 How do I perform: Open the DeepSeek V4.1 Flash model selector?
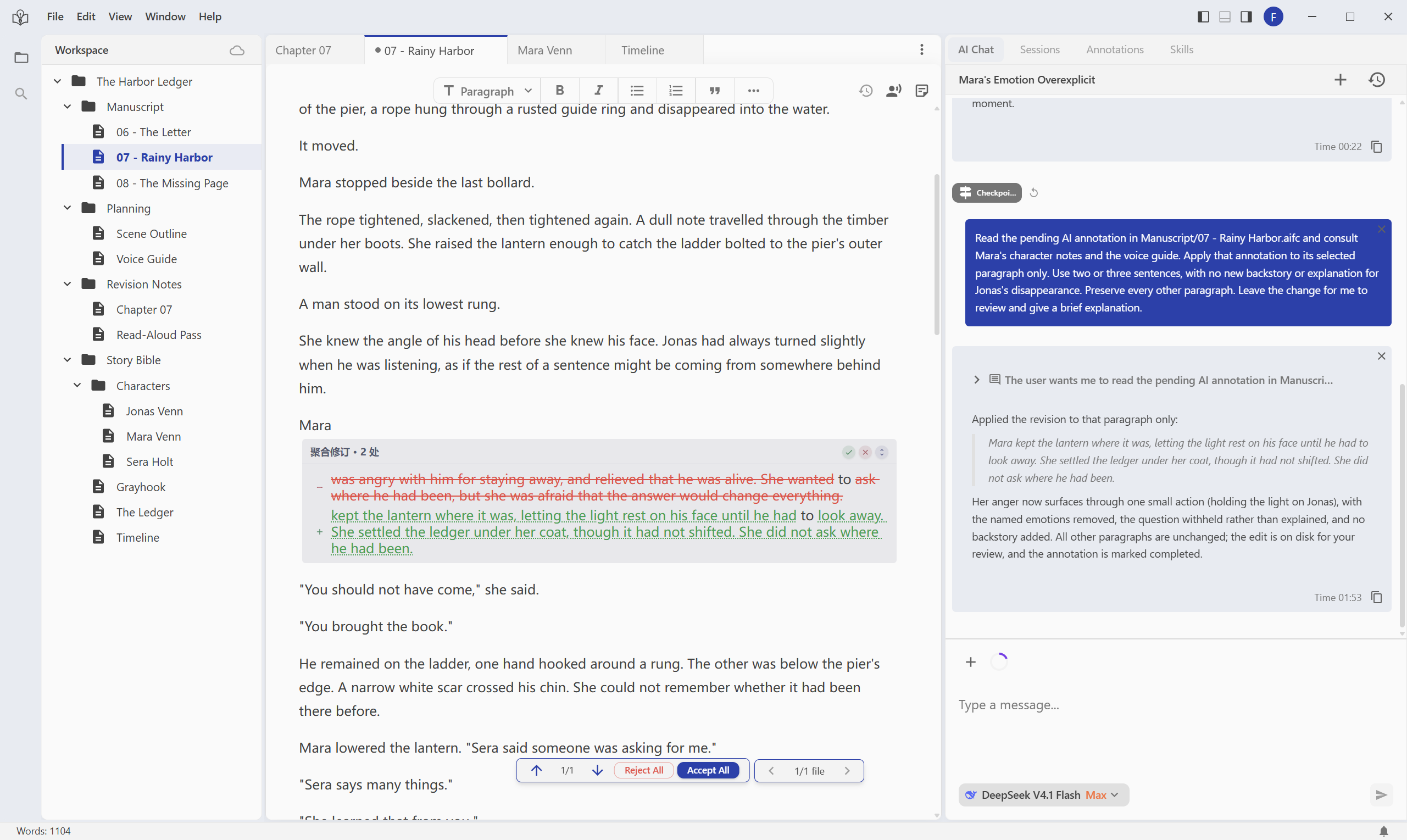click(x=1044, y=795)
